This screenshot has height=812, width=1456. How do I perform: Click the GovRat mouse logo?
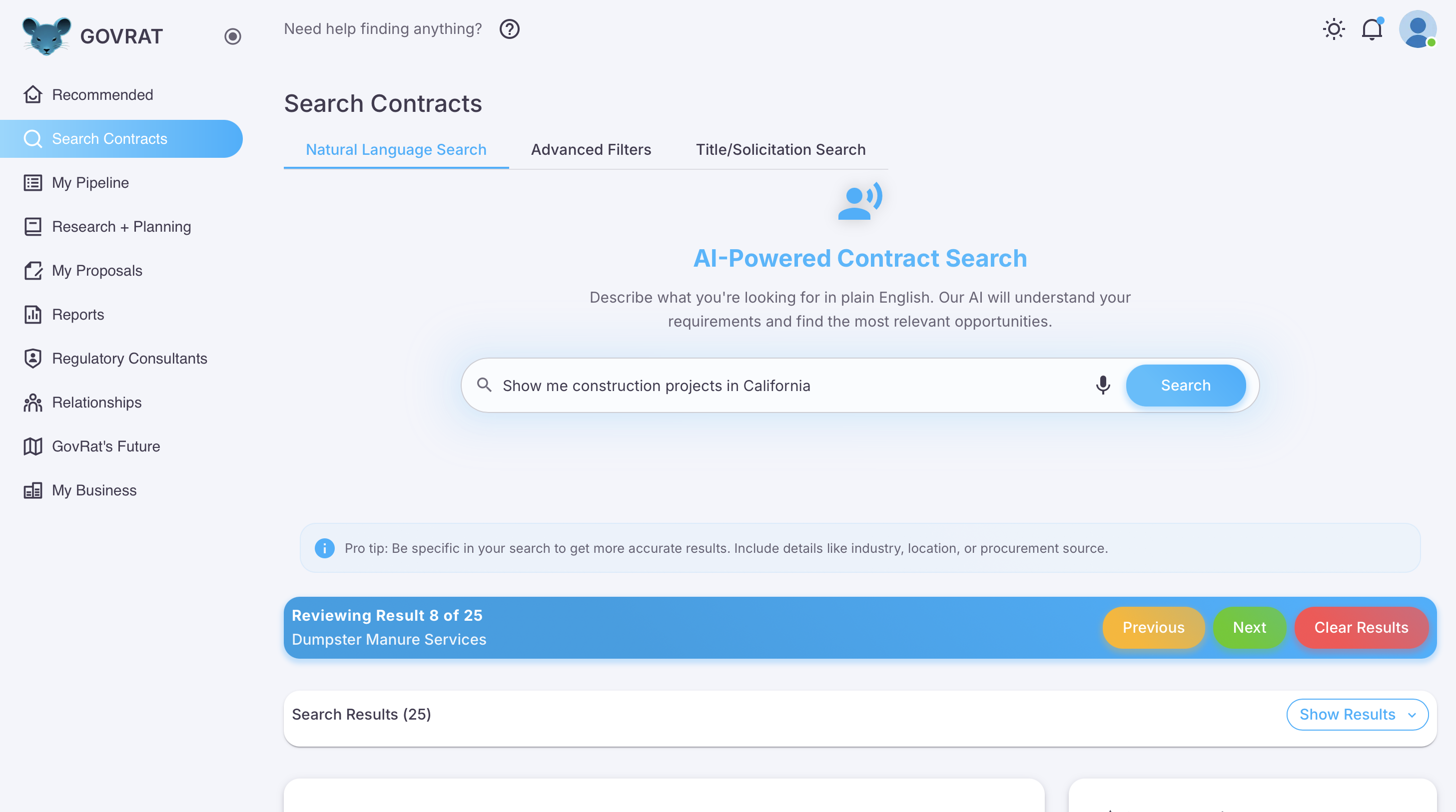coord(46,35)
